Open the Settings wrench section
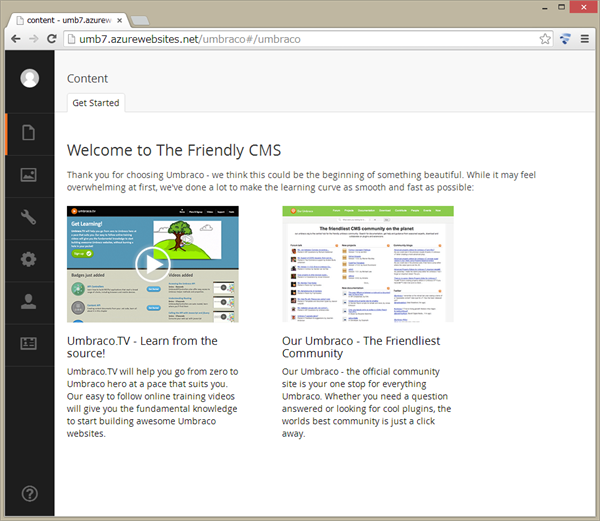 [30, 217]
